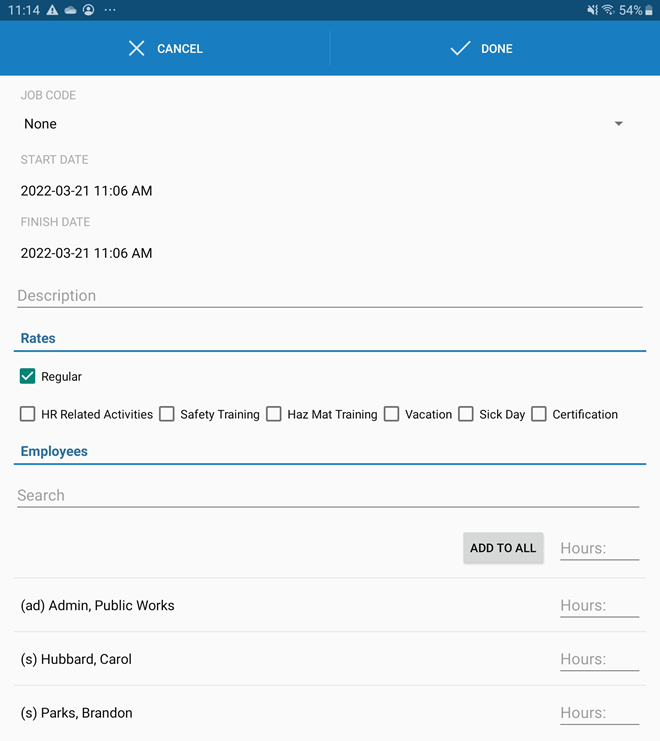Uncheck the Regular rate checkbox

point(28,377)
